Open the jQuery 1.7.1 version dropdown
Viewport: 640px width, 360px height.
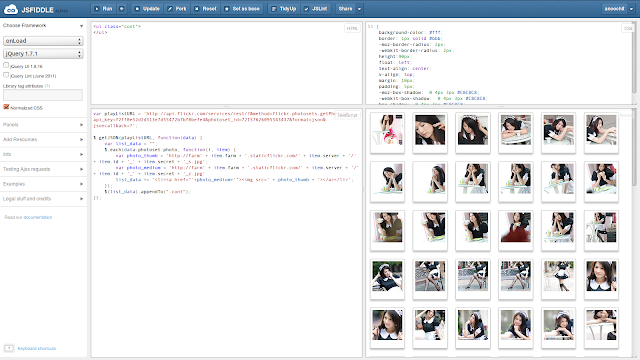tap(43, 53)
